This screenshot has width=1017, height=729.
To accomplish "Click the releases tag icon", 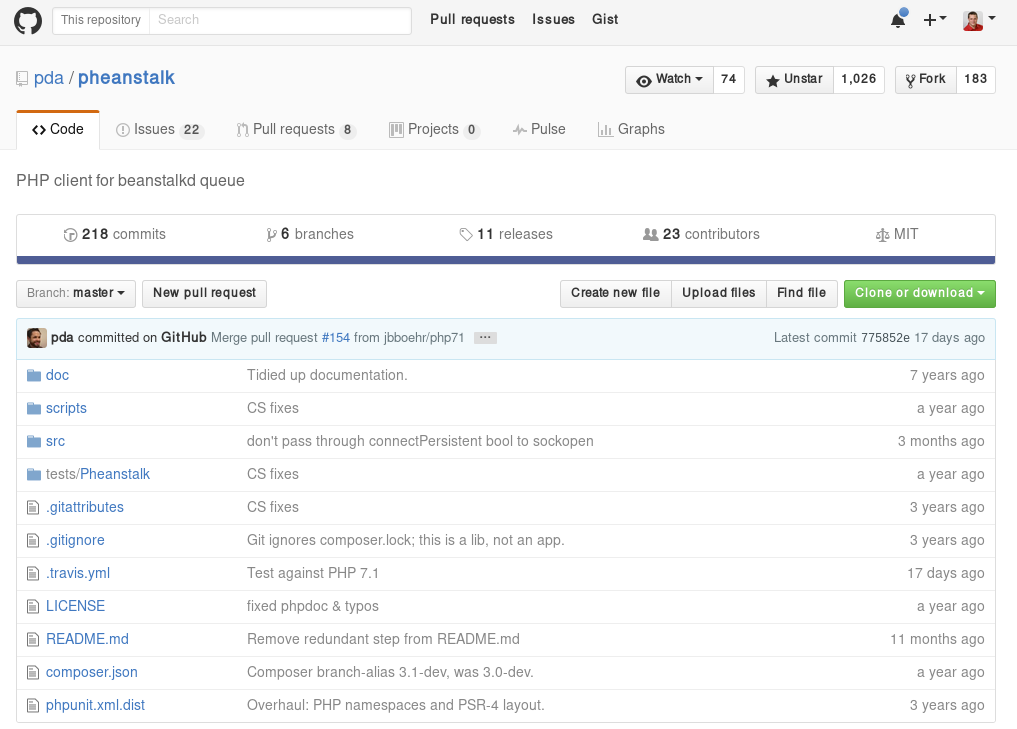I will coord(466,235).
